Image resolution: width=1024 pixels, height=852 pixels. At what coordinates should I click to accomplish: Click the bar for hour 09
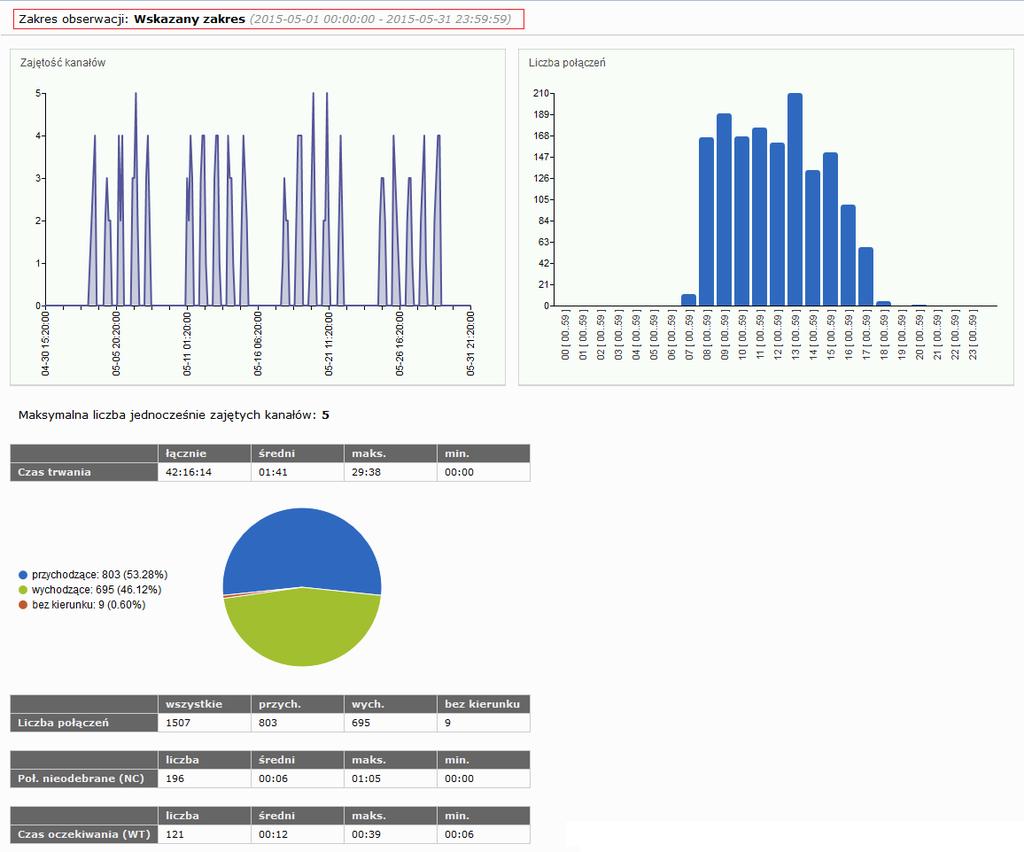point(724,210)
